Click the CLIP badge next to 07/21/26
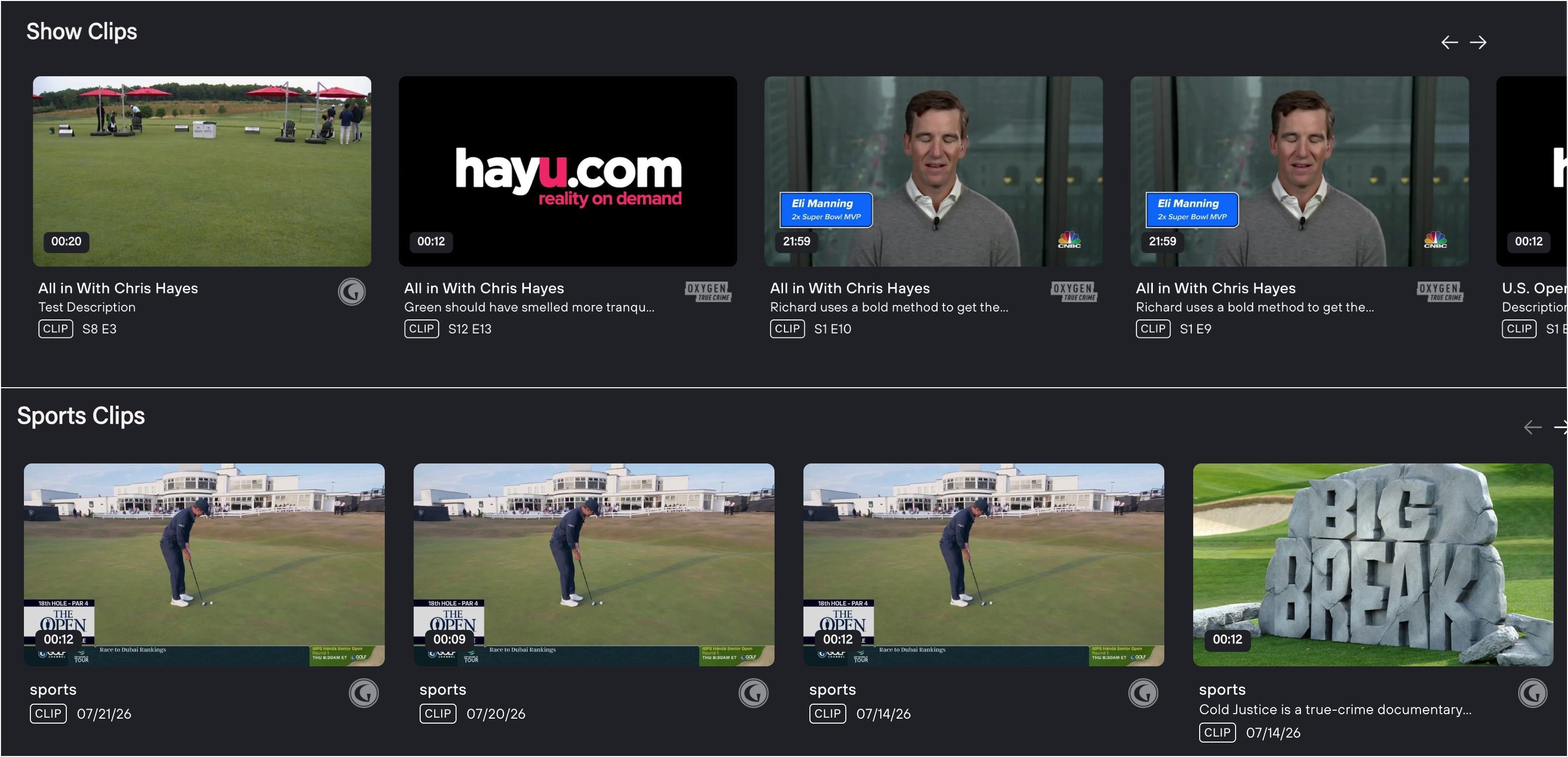The width and height of the screenshot is (1568, 757). point(48,713)
